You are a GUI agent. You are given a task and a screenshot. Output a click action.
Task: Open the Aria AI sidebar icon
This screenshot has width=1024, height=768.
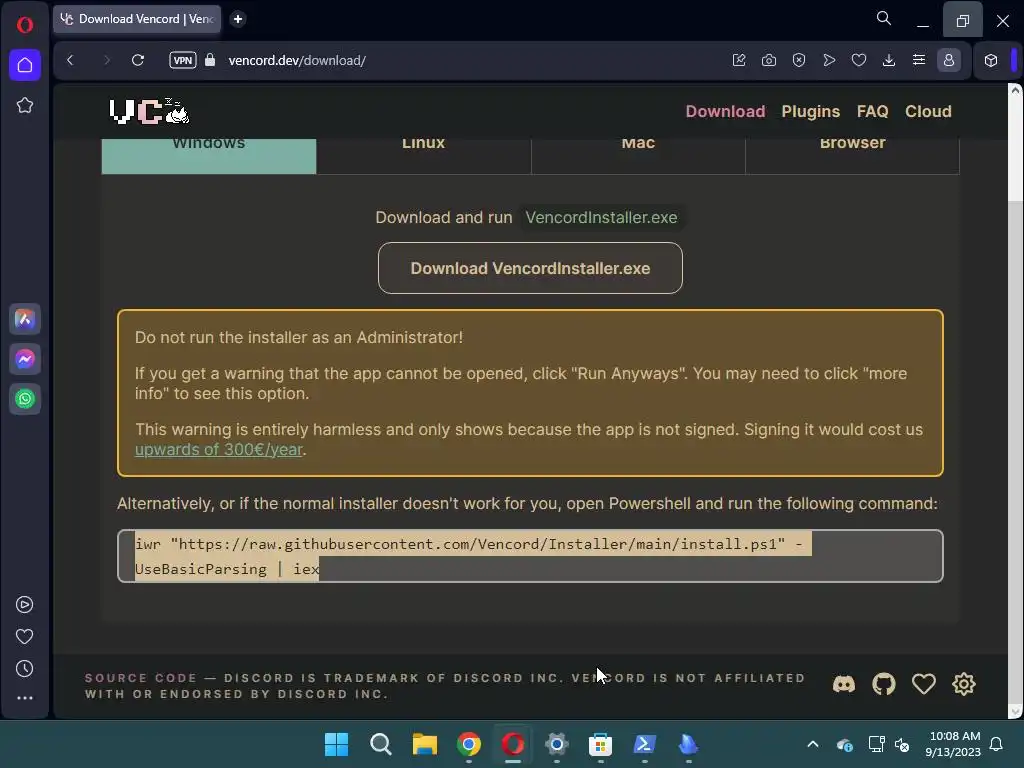tap(25, 319)
